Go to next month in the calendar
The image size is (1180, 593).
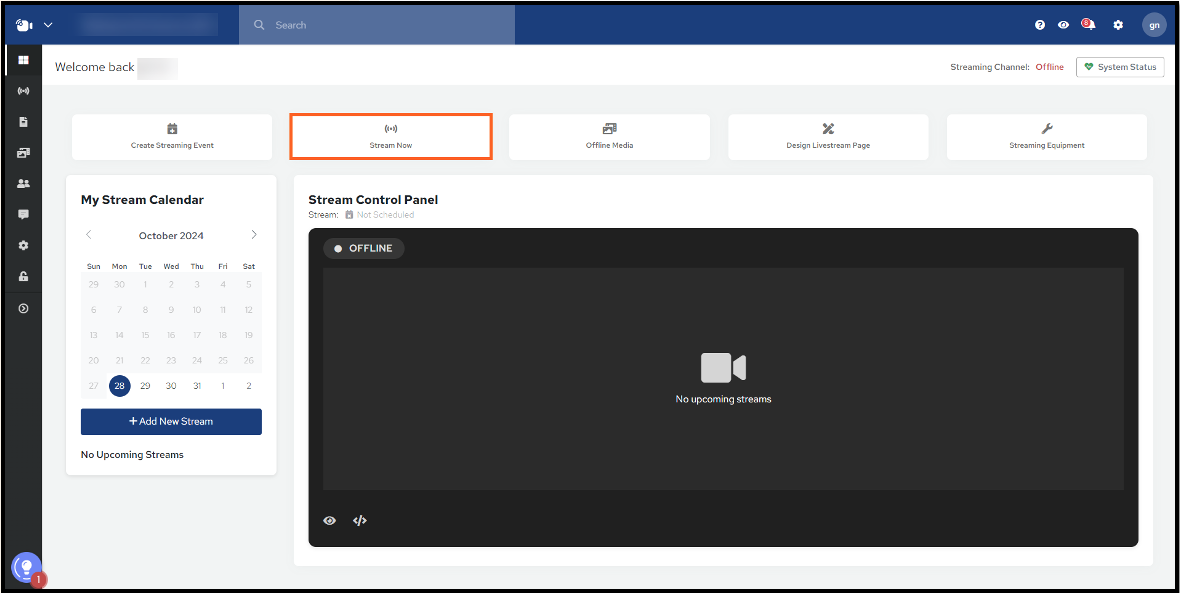[x=254, y=235]
